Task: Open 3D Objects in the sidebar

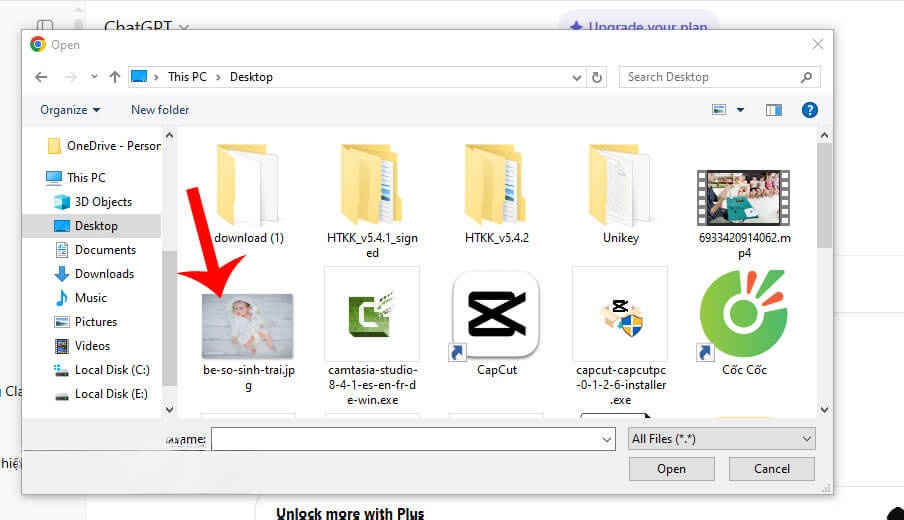Action: tap(93, 202)
